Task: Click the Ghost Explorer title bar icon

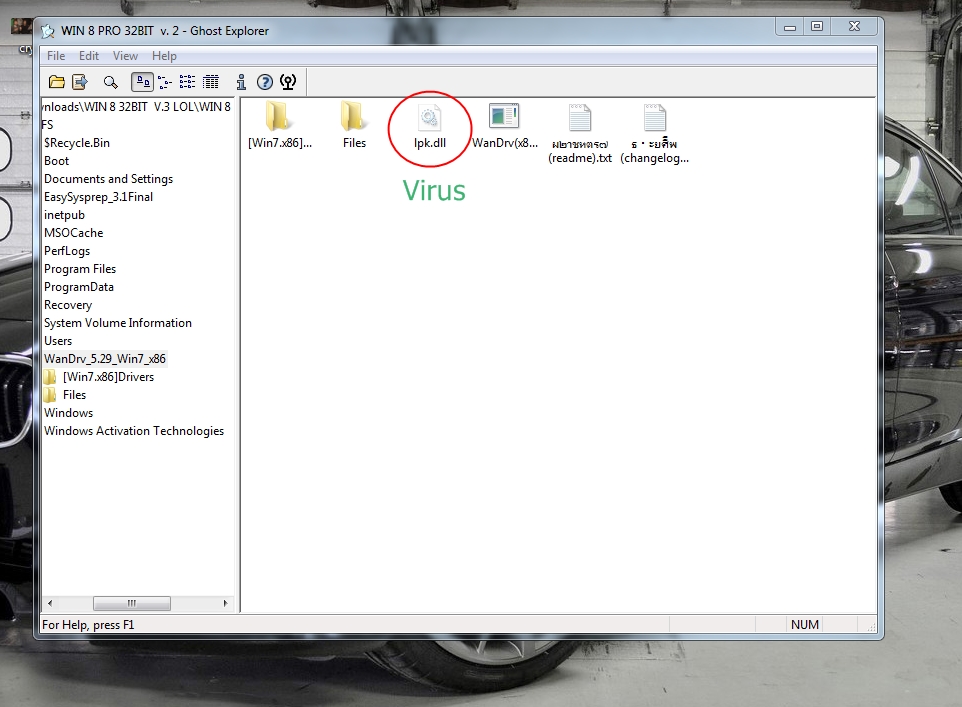Action: [x=48, y=31]
